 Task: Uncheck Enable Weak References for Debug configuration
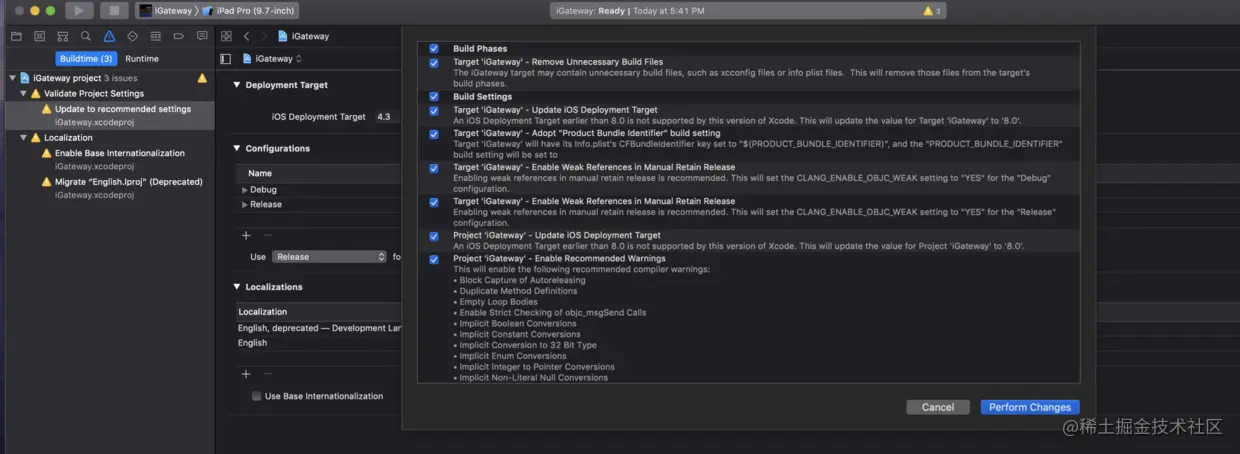(433, 168)
